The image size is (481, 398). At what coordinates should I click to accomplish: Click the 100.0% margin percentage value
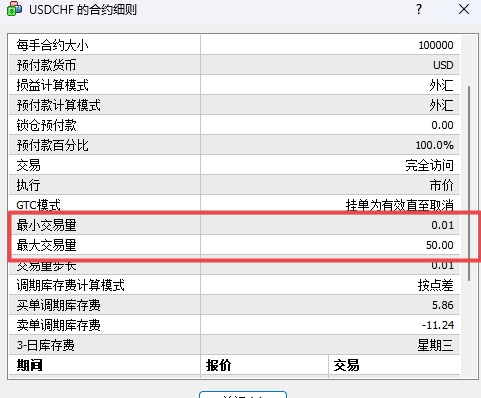pyautogui.click(x=434, y=145)
